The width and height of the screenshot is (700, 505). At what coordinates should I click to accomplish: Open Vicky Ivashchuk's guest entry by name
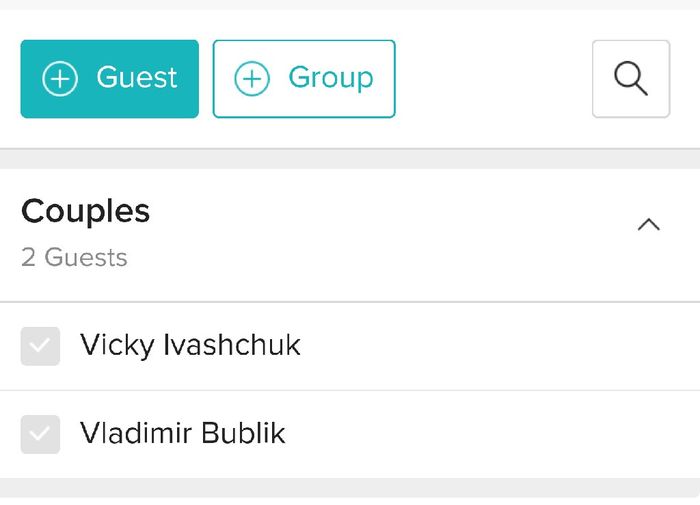[190, 346]
